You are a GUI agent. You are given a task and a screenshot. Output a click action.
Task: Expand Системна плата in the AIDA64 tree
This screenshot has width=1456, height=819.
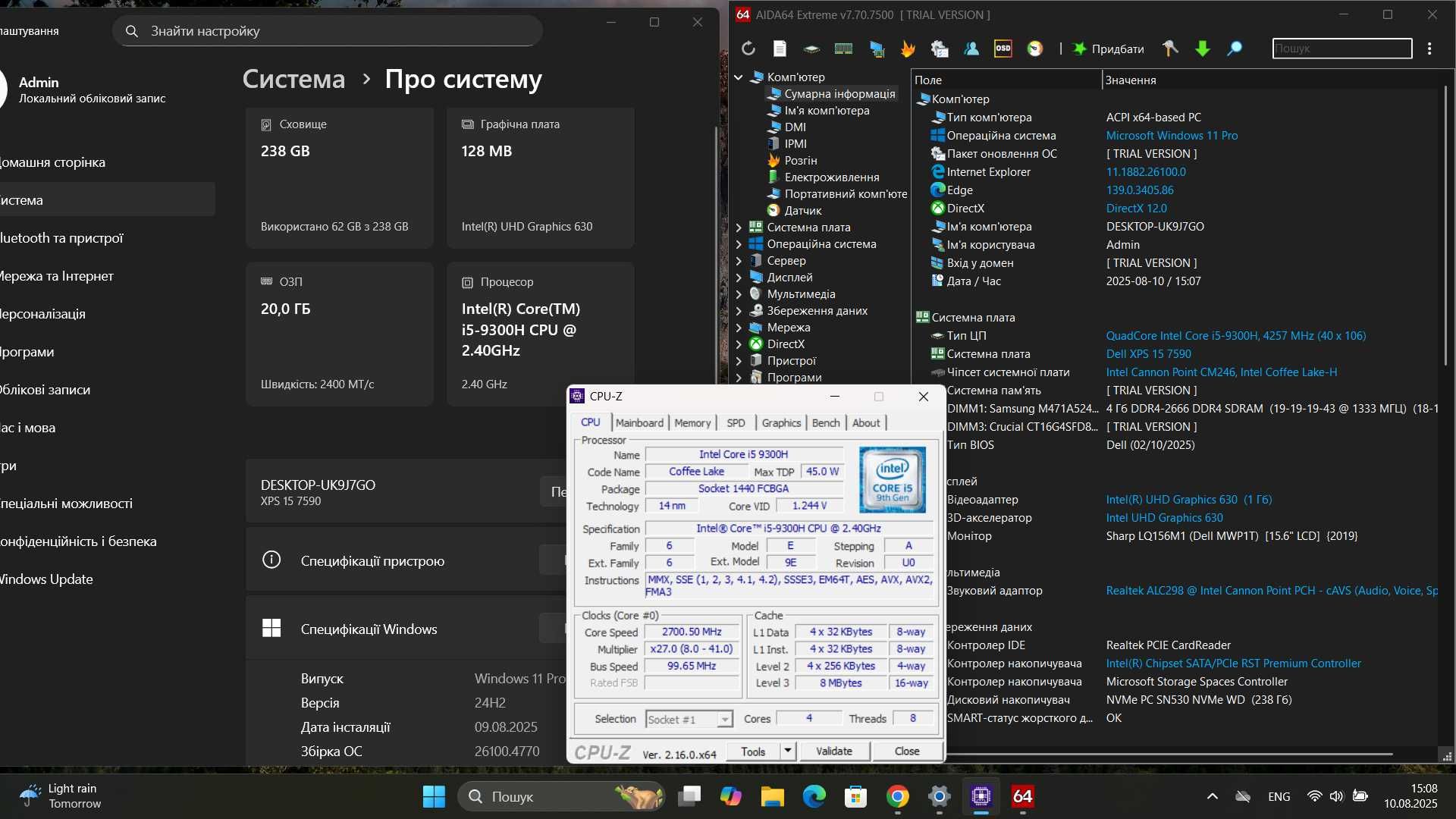(738, 227)
